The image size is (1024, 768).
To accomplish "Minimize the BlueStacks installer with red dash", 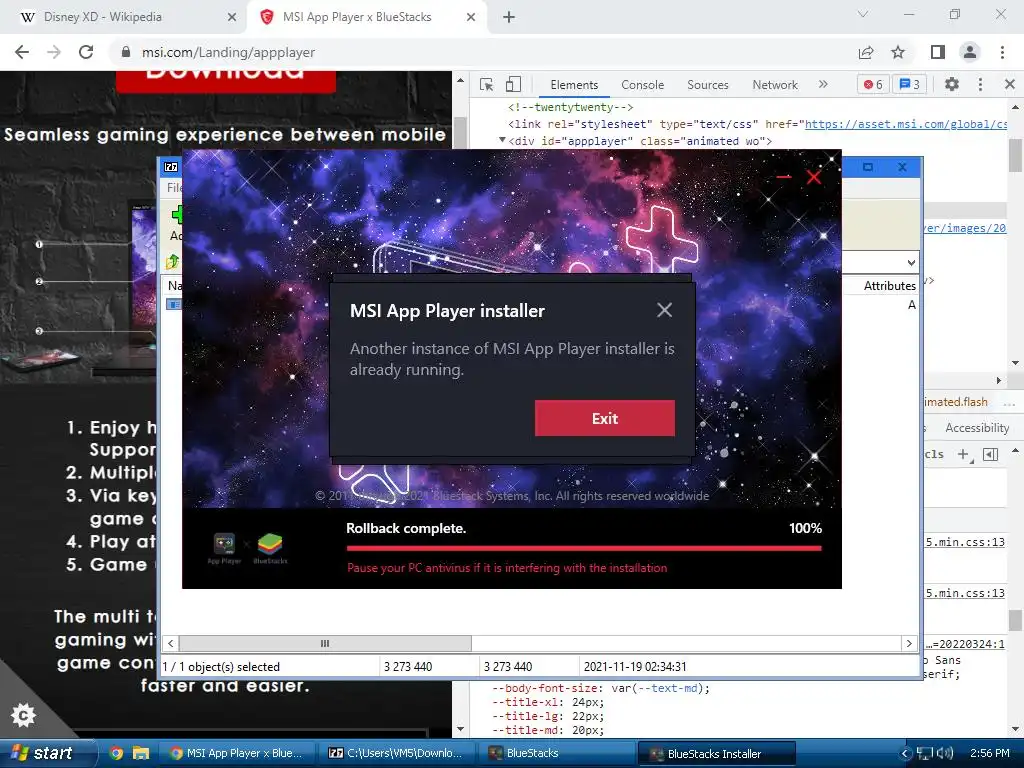I will pyautogui.click(x=784, y=177).
